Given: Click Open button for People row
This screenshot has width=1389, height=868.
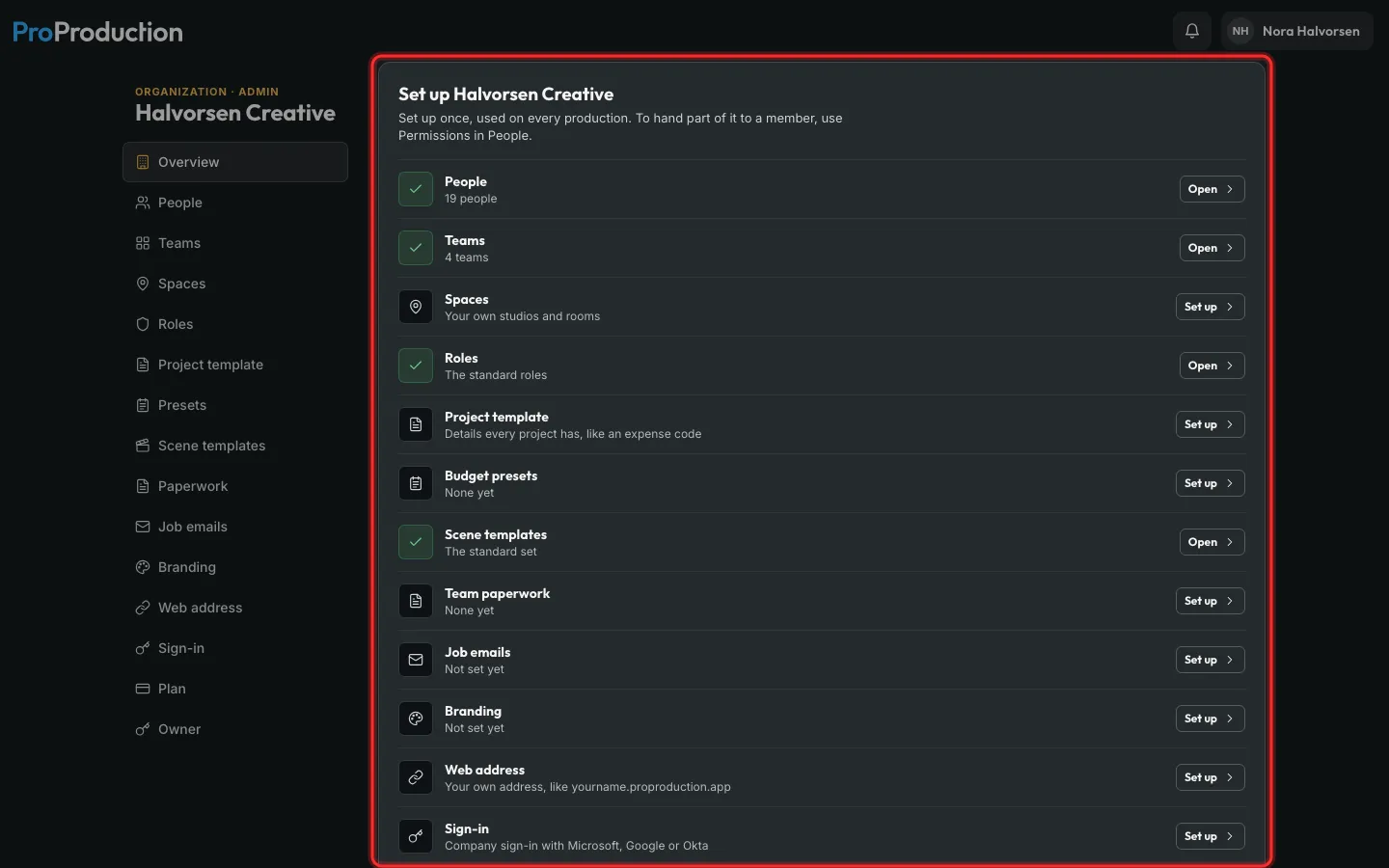Looking at the screenshot, I should click(x=1212, y=189).
